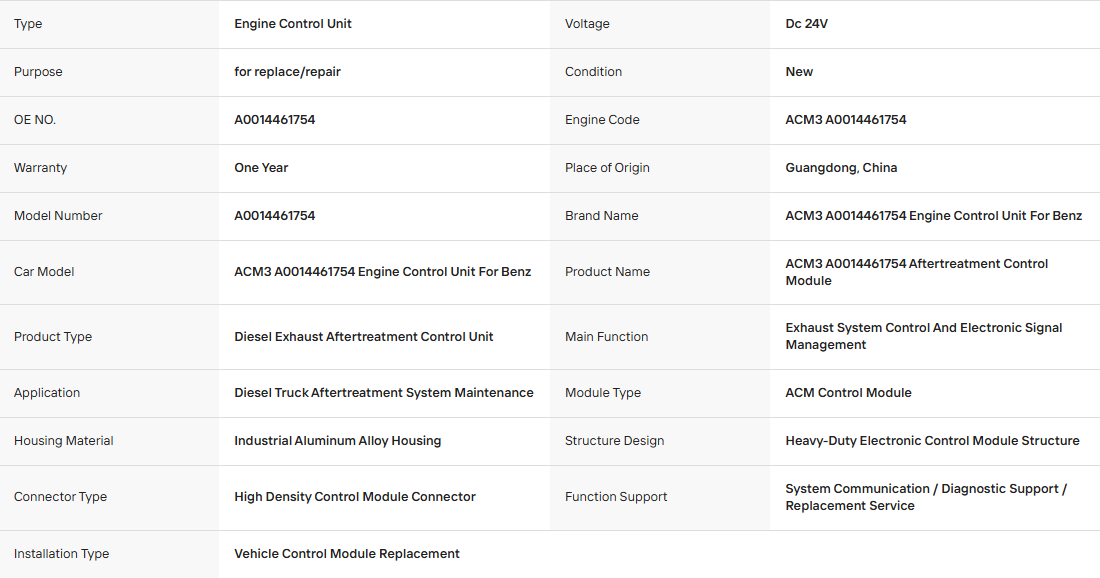Select 'Diesel Truck Aftertreatment System Maintenance' value
Viewport: 1100px width, 578px height.
tap(384, 393)
